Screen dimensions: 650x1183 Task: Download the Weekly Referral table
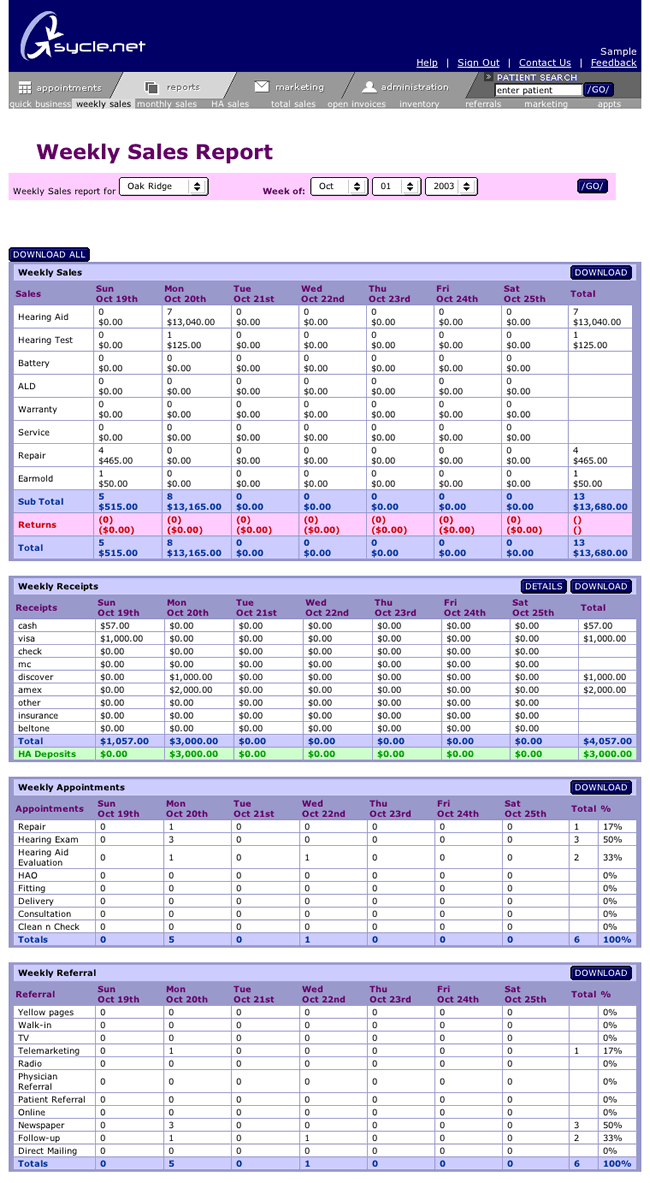point(601,972)
